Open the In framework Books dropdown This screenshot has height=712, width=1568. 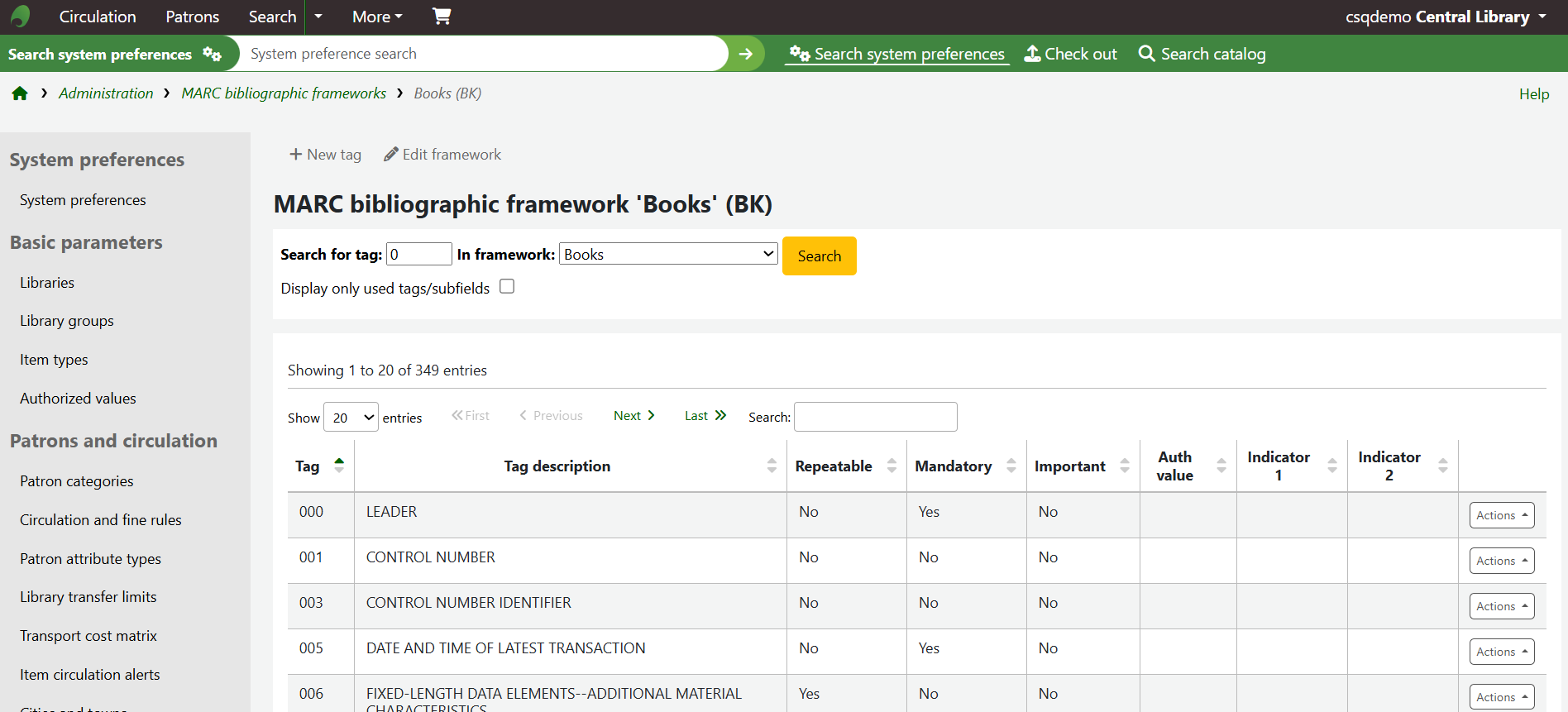tap(668, 255)
